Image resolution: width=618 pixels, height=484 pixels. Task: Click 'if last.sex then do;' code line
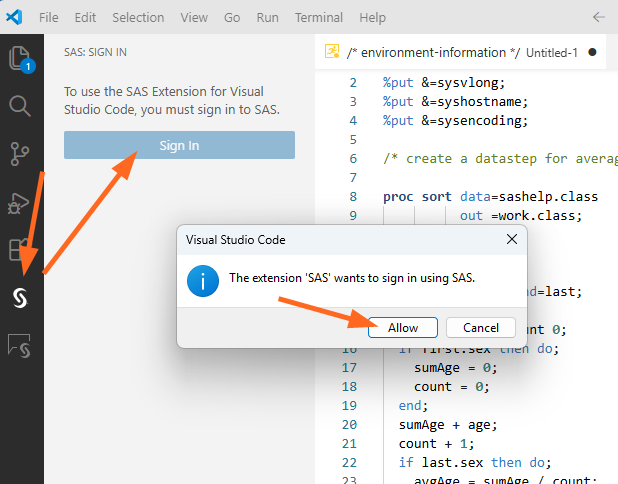coord(475,463)
